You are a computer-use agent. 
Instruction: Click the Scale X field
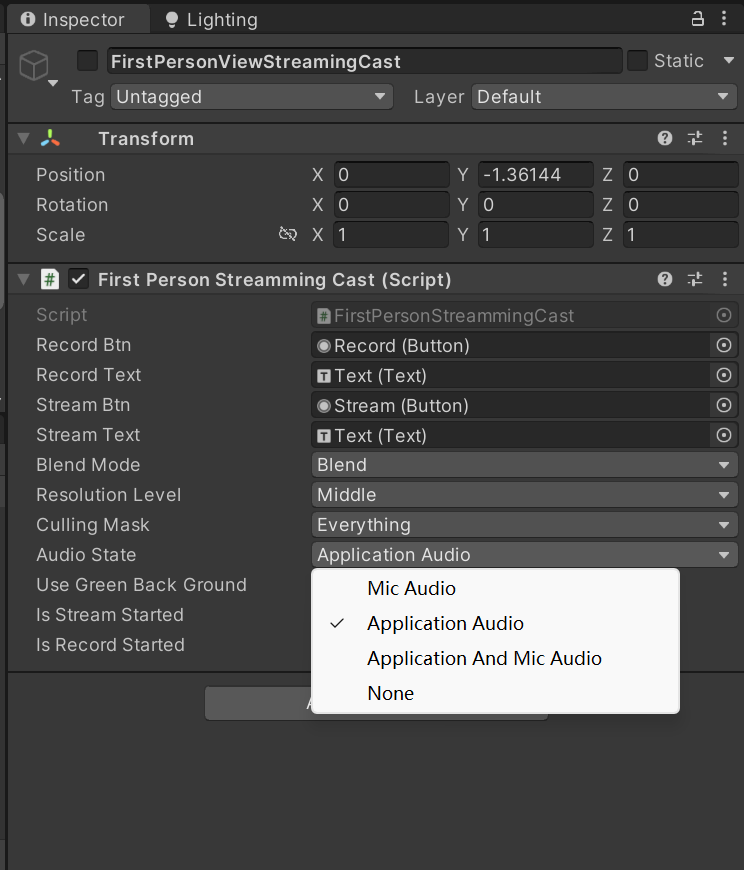(392, 235)
